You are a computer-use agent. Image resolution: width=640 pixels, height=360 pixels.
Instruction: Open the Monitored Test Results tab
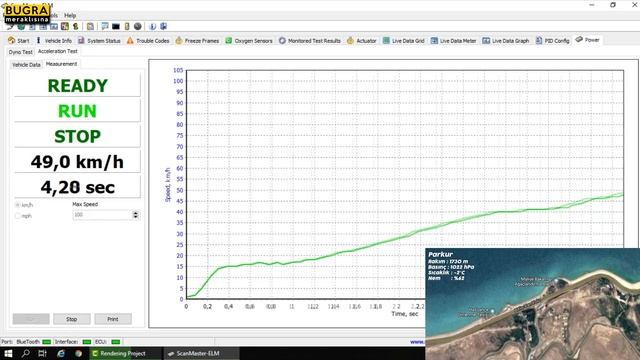(x=310, y=40)
